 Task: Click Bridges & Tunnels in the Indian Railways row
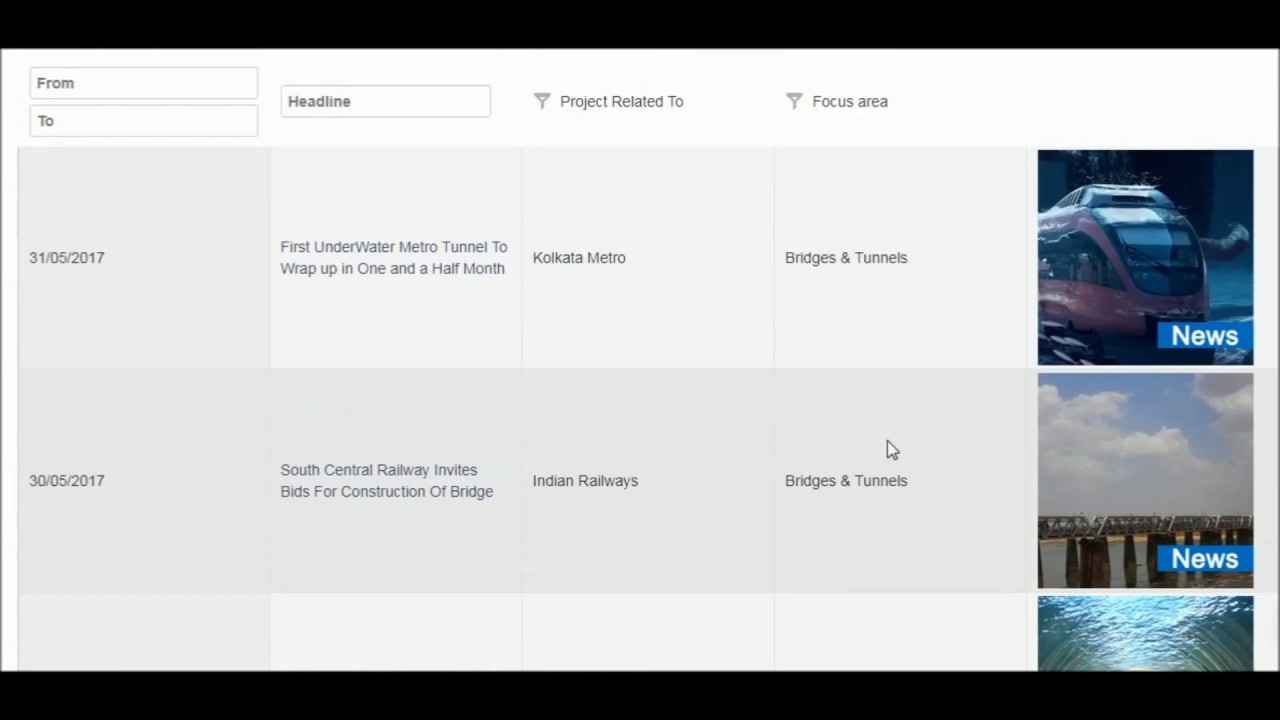(x=846, y=481)
